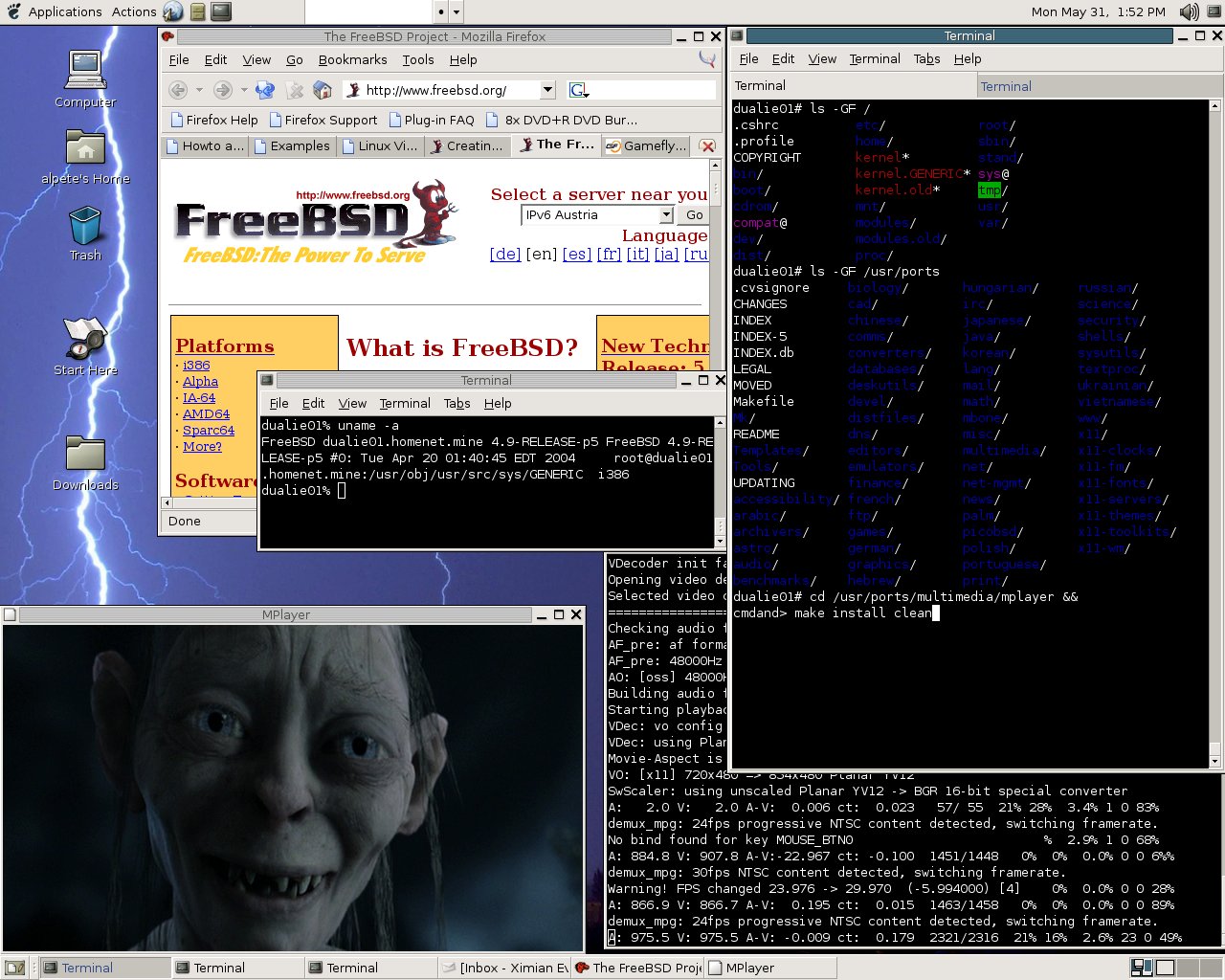
Task: Click the Home icon in Firefox toolbar
Action: pyautogui.click(x=323, y=90)
